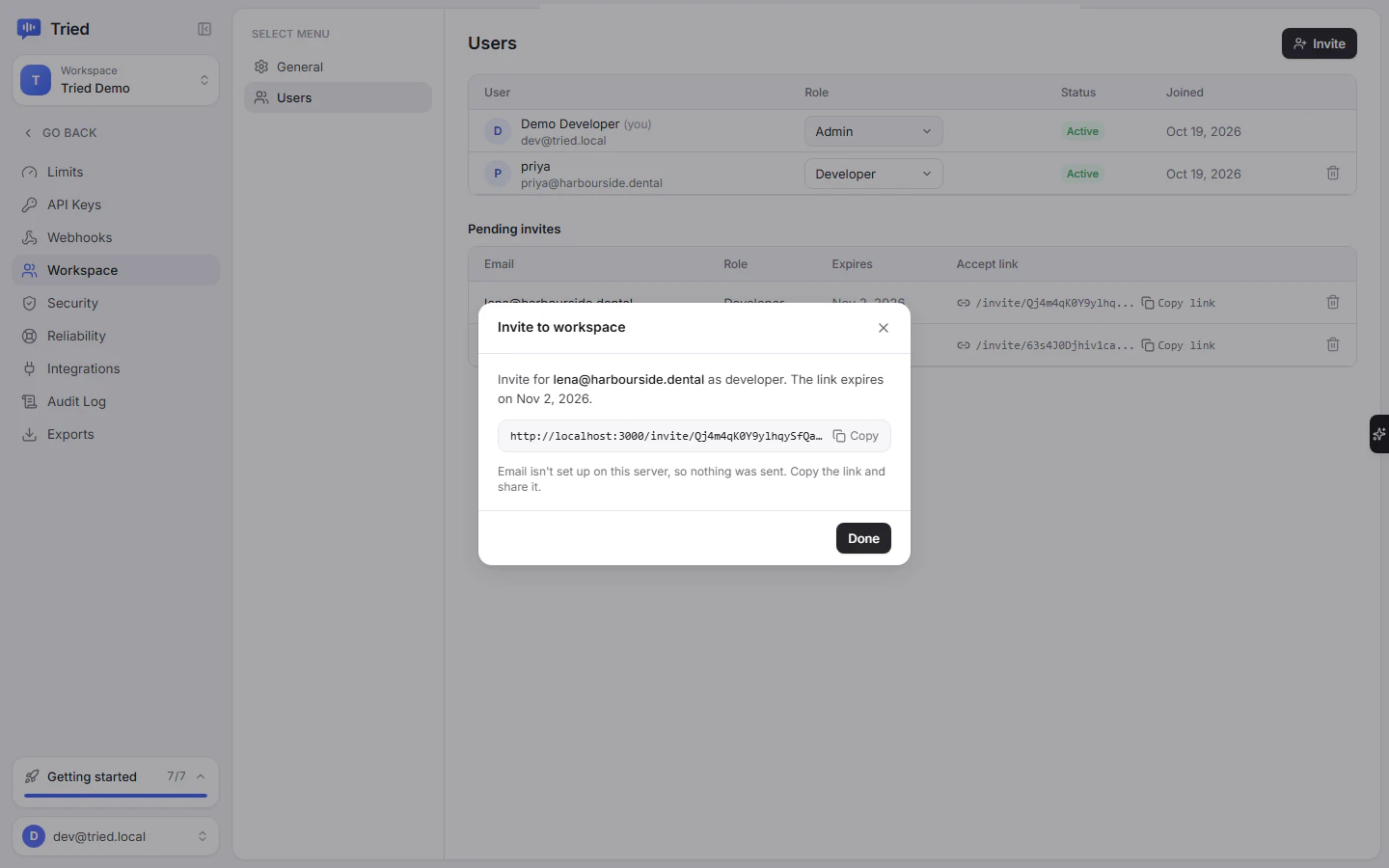Open Reliability page
This screenshot has width=1389, height=868.
[116, 336]
